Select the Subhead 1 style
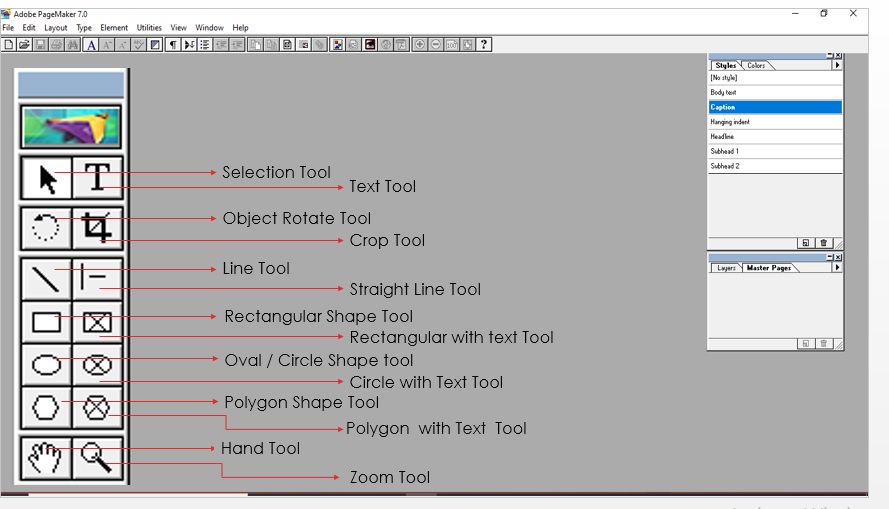 (x=775, y=151)
